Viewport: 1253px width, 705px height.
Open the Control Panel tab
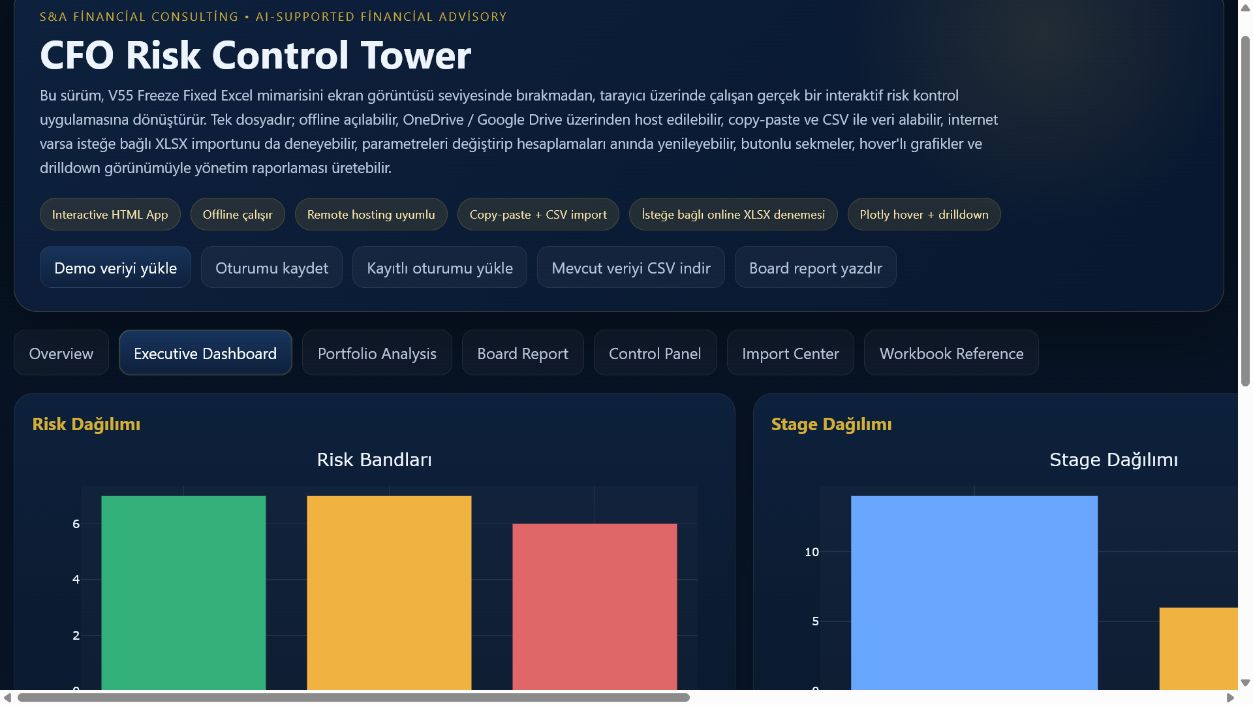coord(655,353)
